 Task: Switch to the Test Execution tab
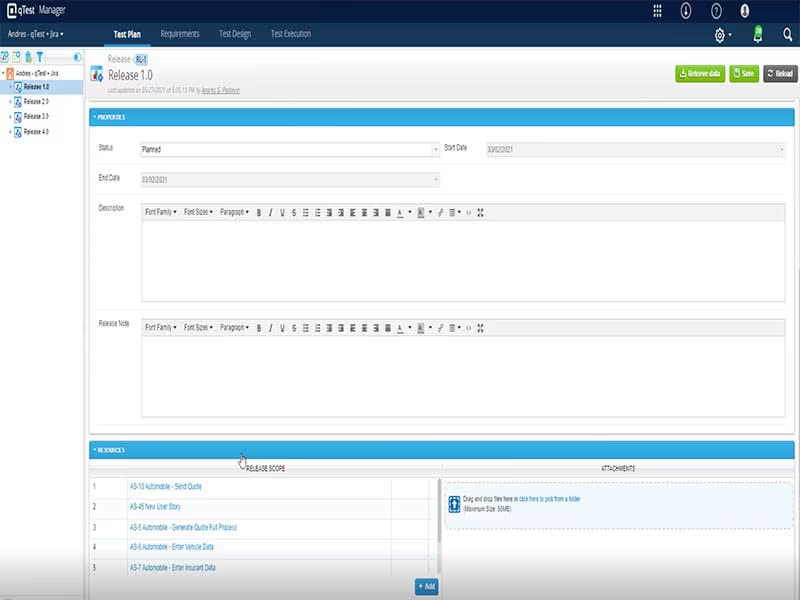pyautogui.click(x=291, y=34)
